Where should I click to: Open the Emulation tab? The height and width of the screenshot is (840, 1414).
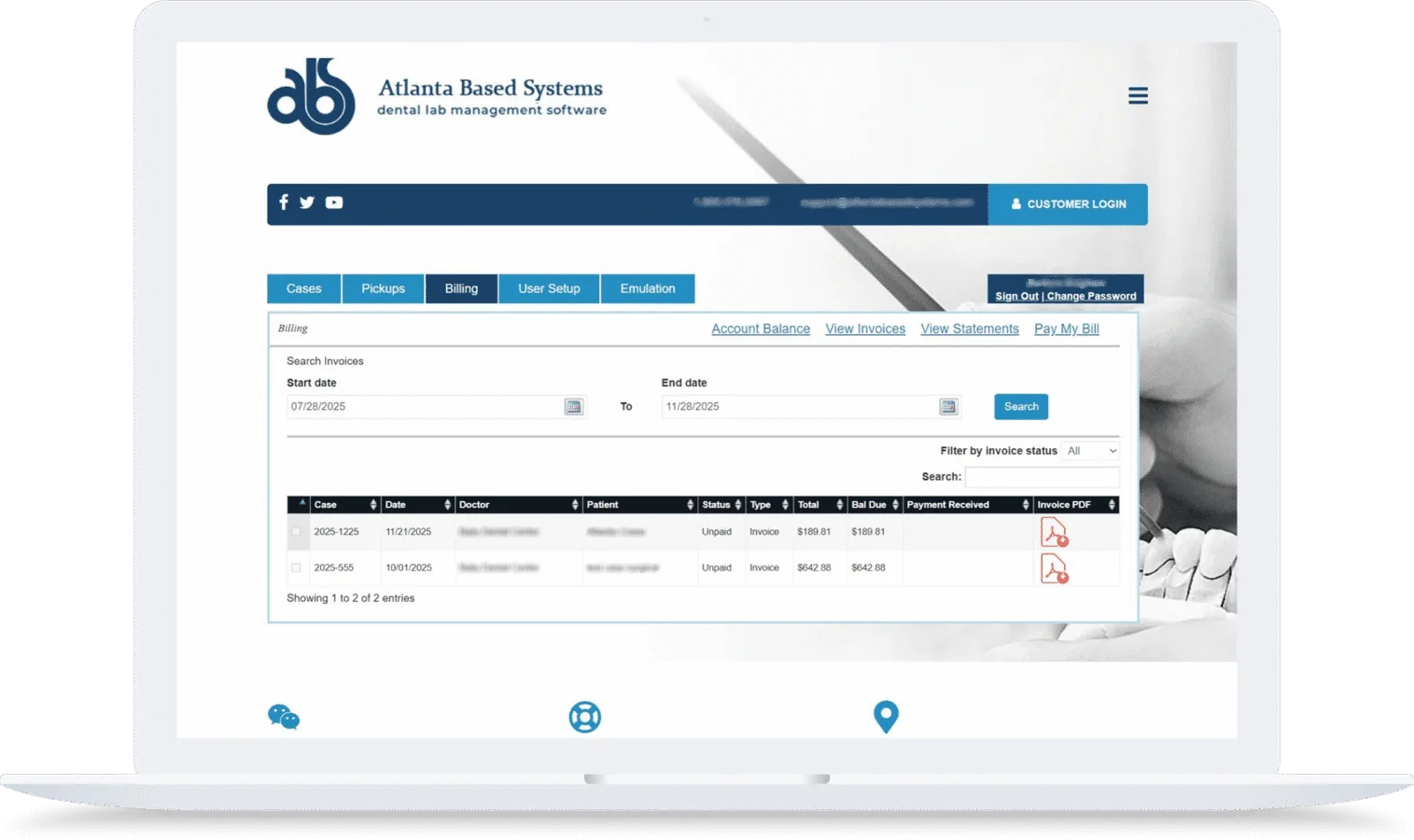tap(648, 288)
